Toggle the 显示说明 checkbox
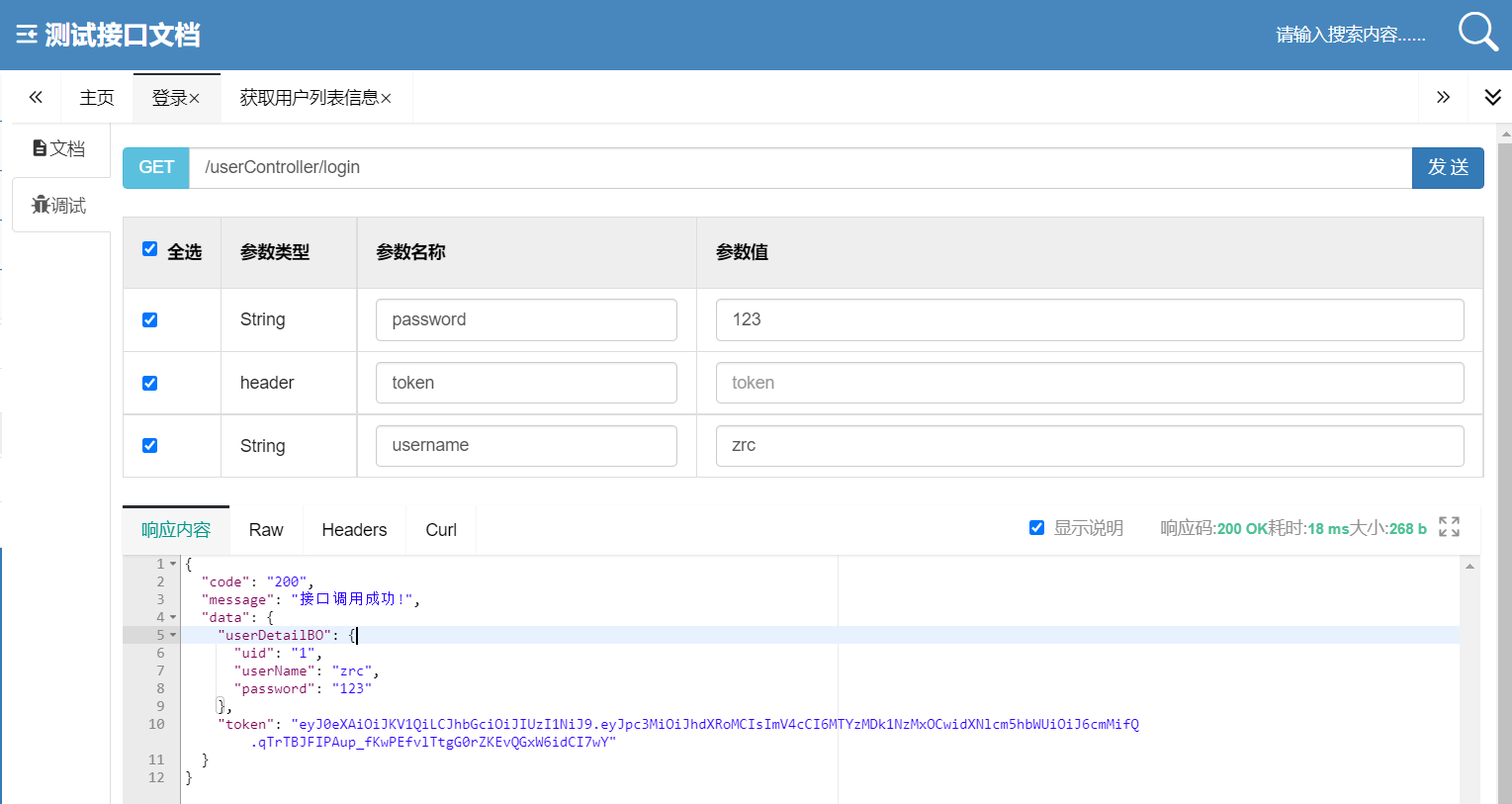This screenshot has height=804, width=1512. pos(1036,528)
